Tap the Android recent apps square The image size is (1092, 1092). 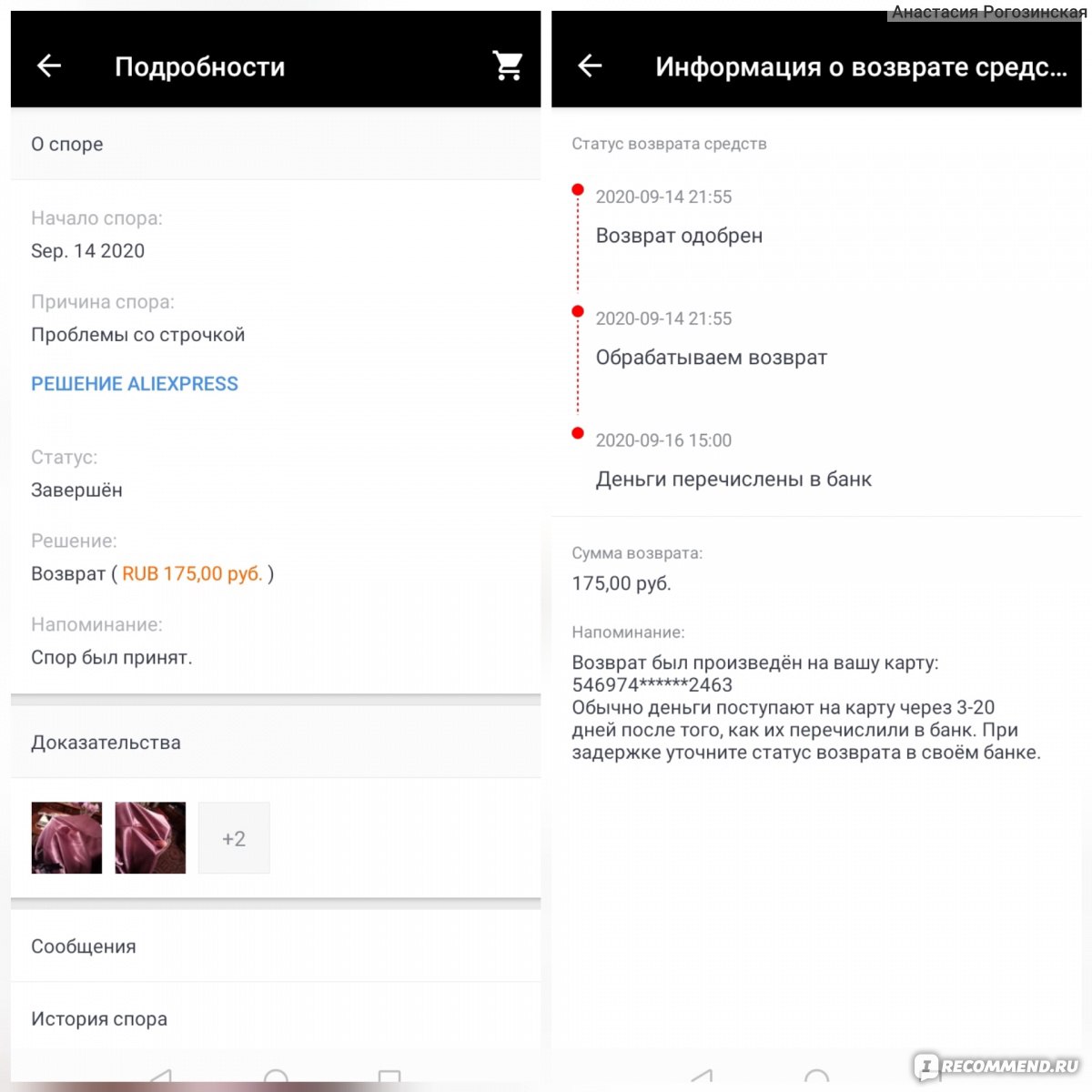pos(389,1077)
